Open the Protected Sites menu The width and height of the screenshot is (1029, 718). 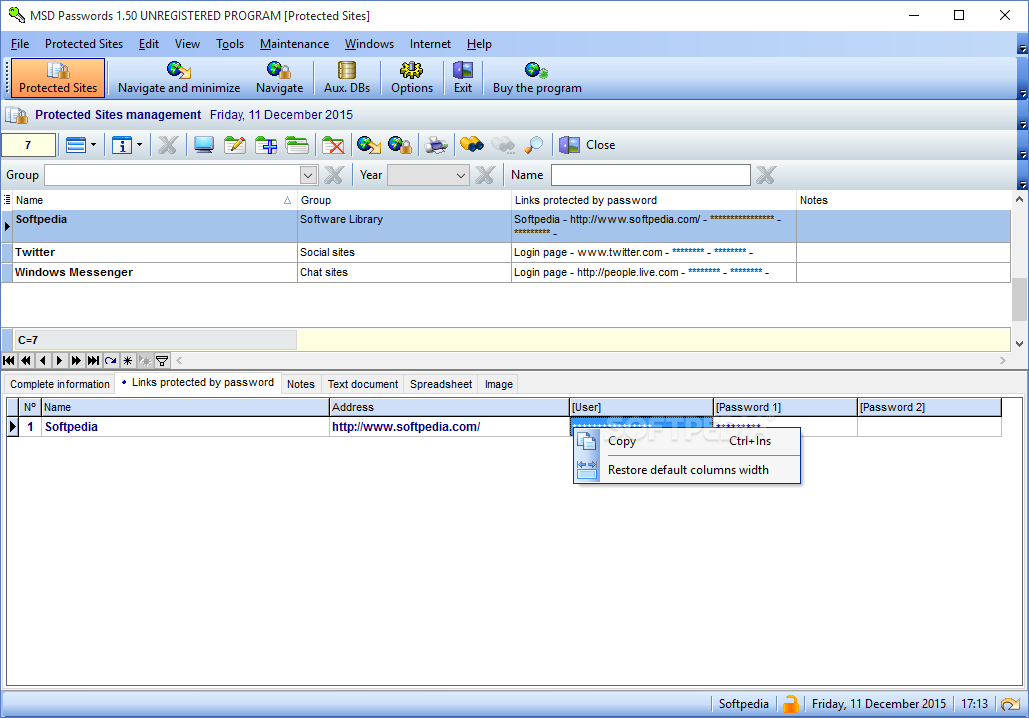point(84,44)
